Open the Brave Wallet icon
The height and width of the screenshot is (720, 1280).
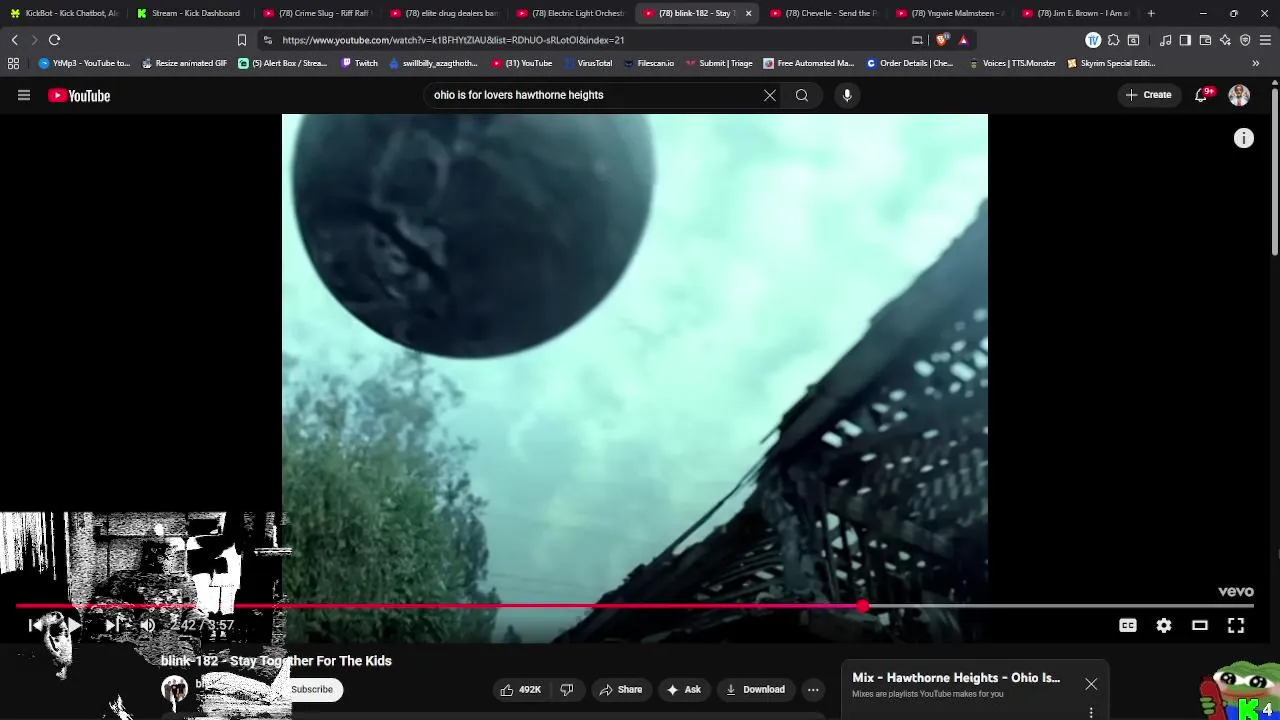(x=1205, y=40)
